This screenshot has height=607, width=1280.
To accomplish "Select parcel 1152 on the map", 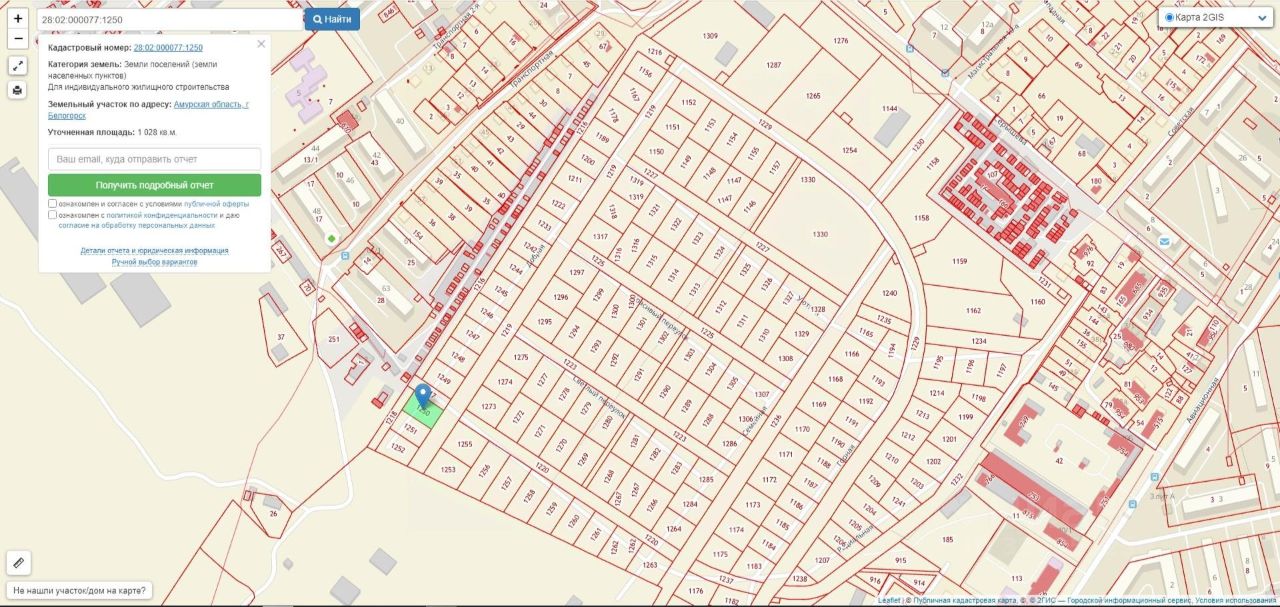I will [688, 102].
